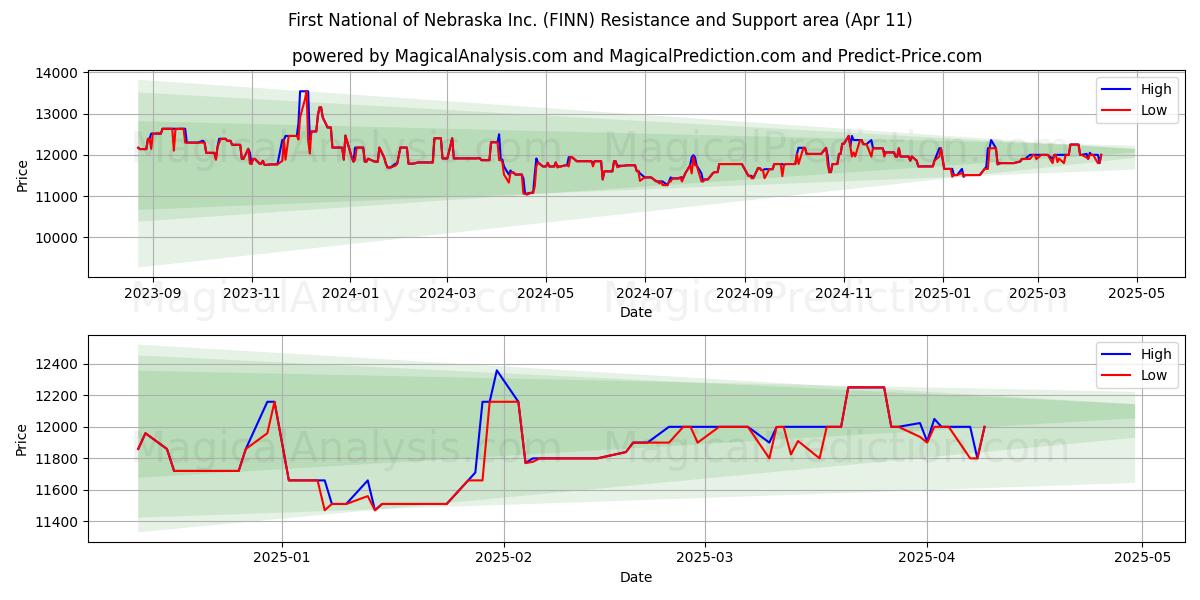Click the 2024-03 date tick label
The width and height of the screenshot is (1200, 600).
447,293
